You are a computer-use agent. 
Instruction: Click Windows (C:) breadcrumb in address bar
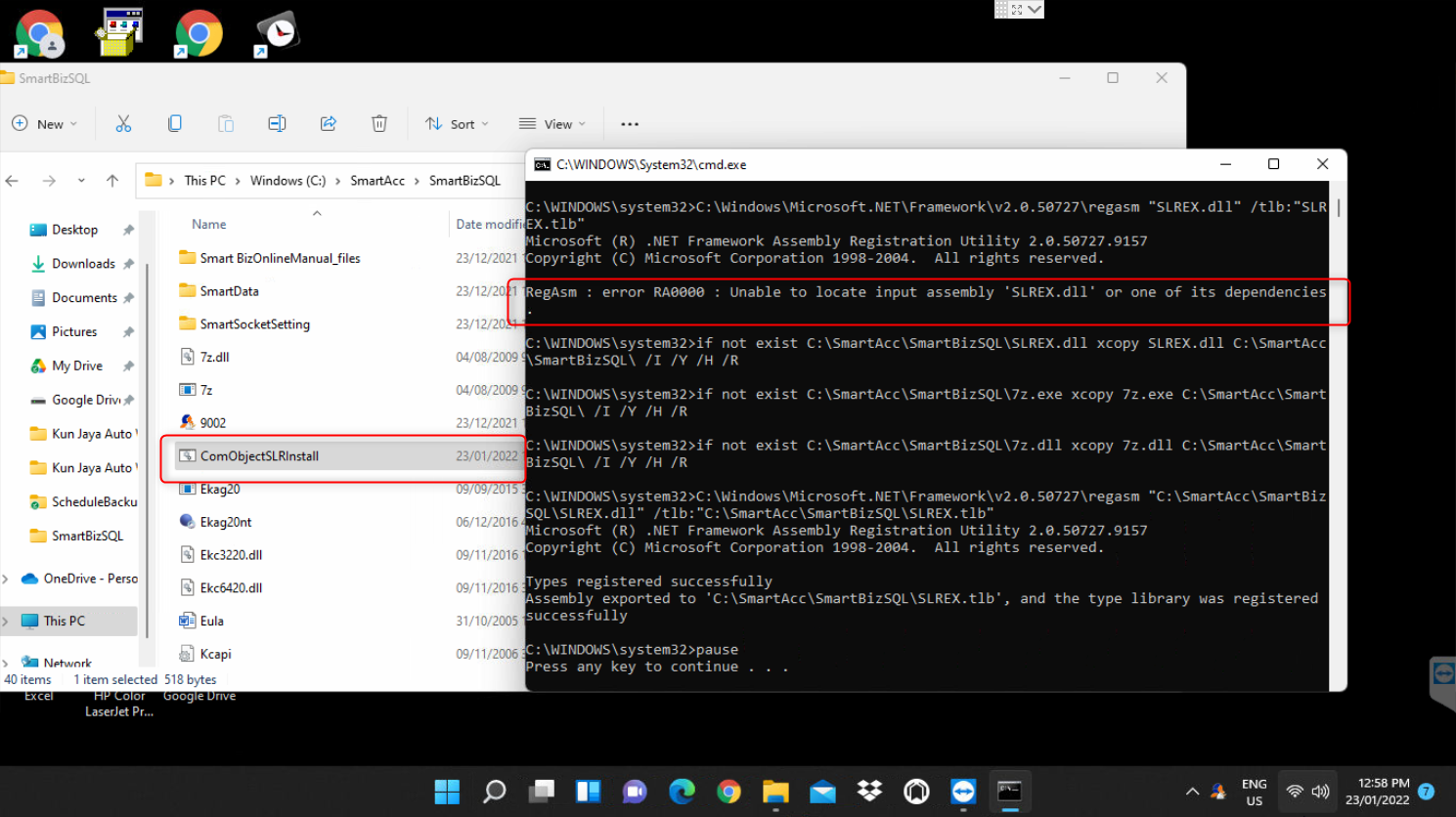pos(287,181)
